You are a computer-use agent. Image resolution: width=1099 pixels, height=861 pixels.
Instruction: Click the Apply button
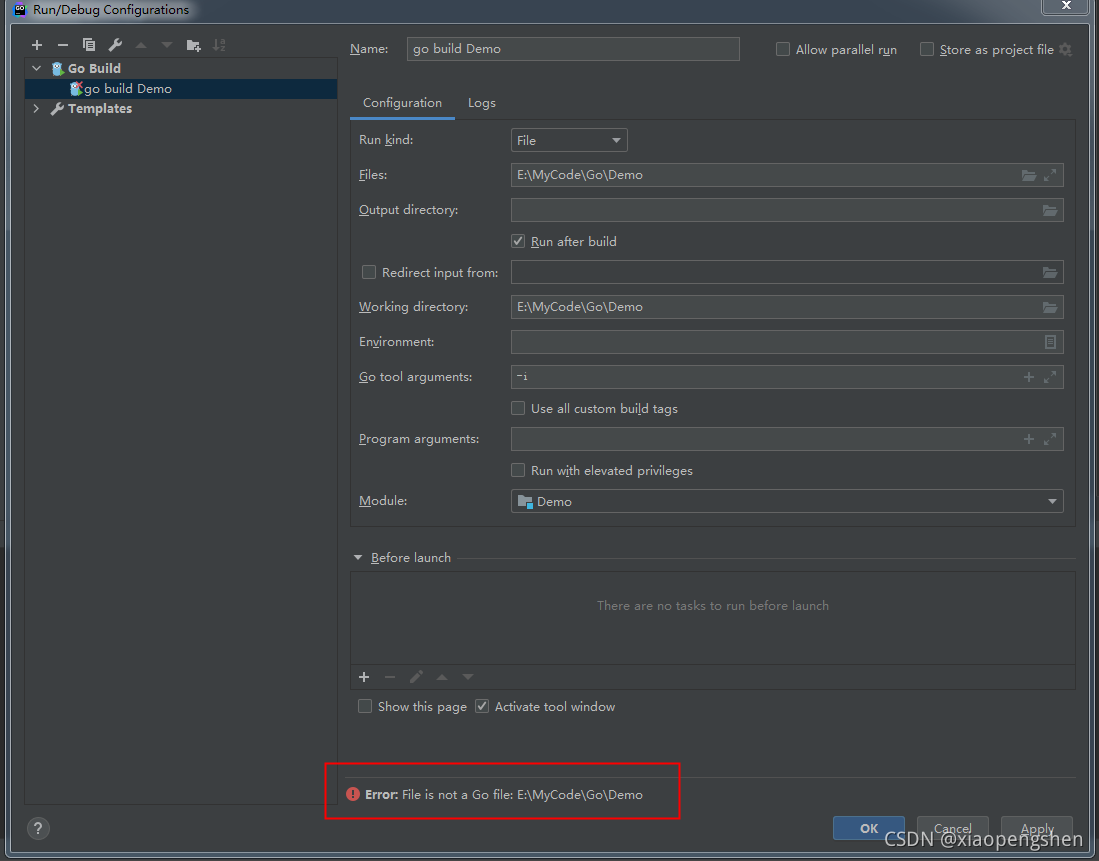click(x=1037, y=828)
